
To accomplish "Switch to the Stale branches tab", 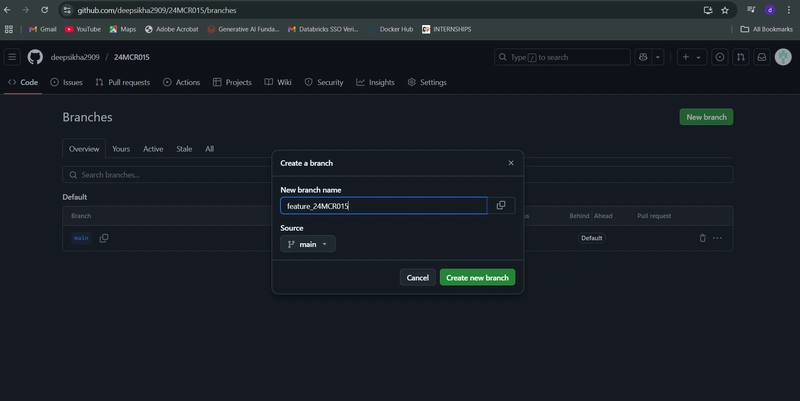I will pos(184,149).
